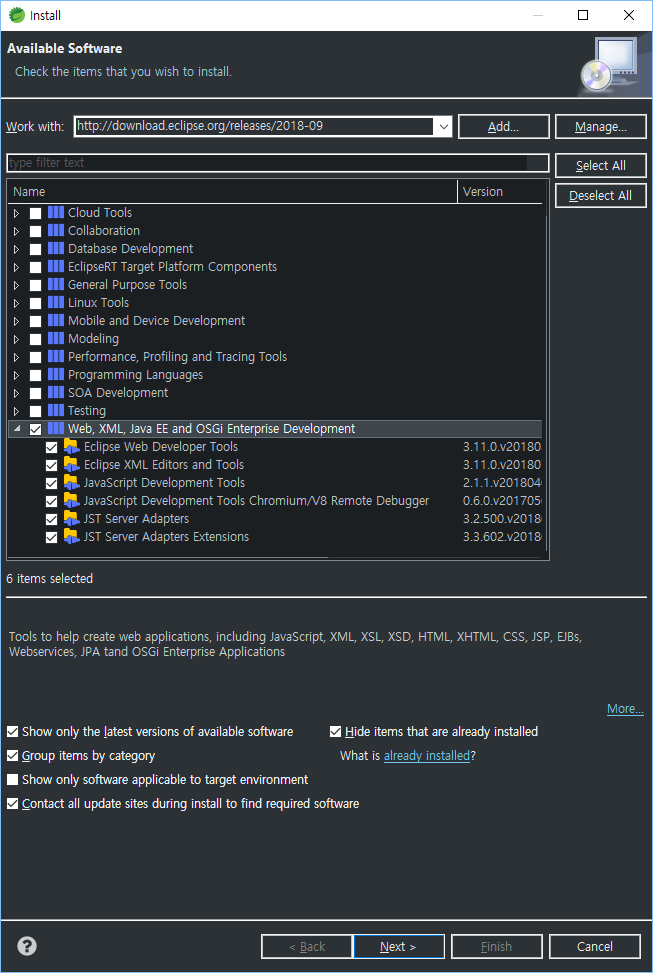Toggle Group items by category checkbox
This screenshot has height=973, width=653.
12,756
